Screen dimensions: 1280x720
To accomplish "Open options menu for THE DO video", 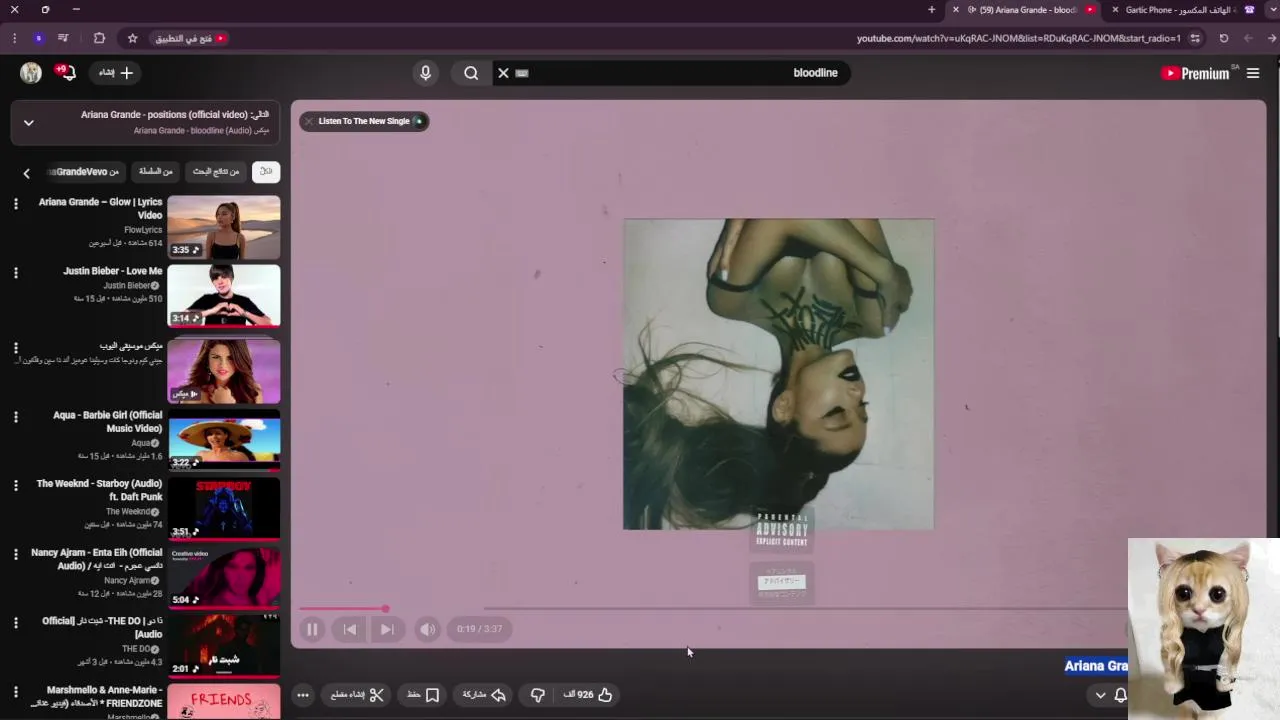I will pos(15,622).
